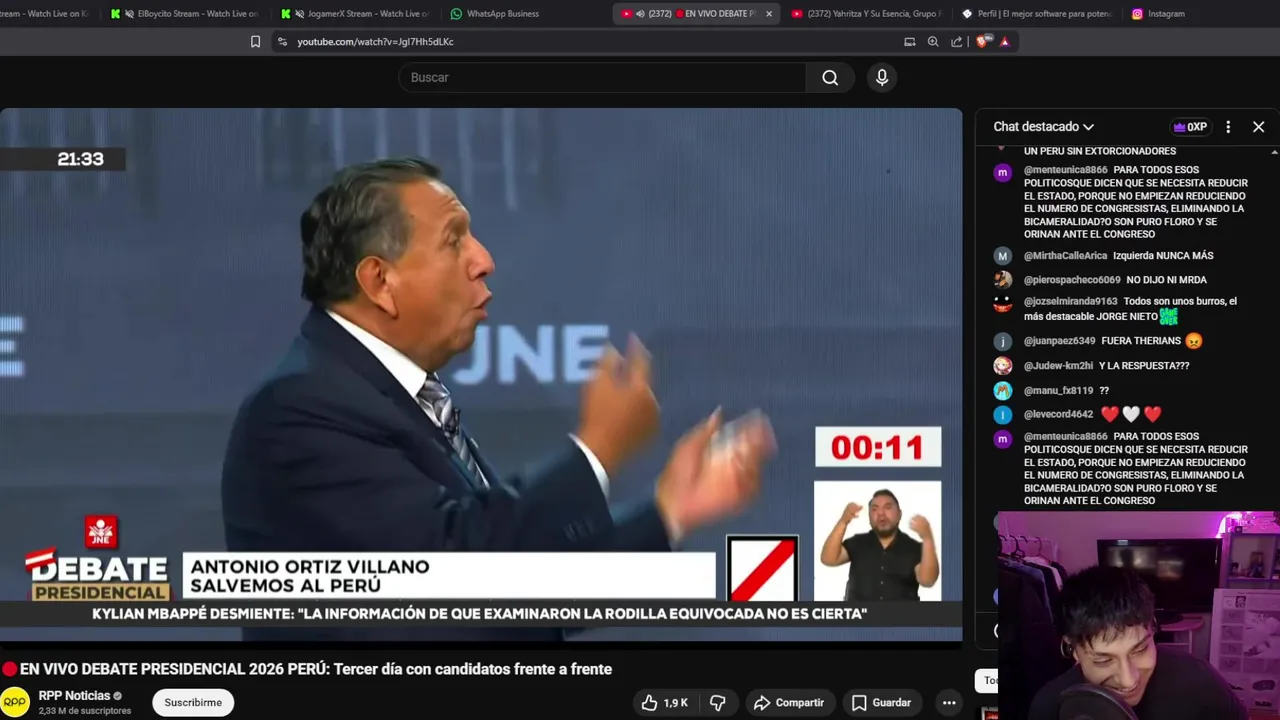Image resolution: width=1280 pixels, height=720 pixels.
Task: Open Brave Rewards triangle icon
Action: click(1005, 42)
